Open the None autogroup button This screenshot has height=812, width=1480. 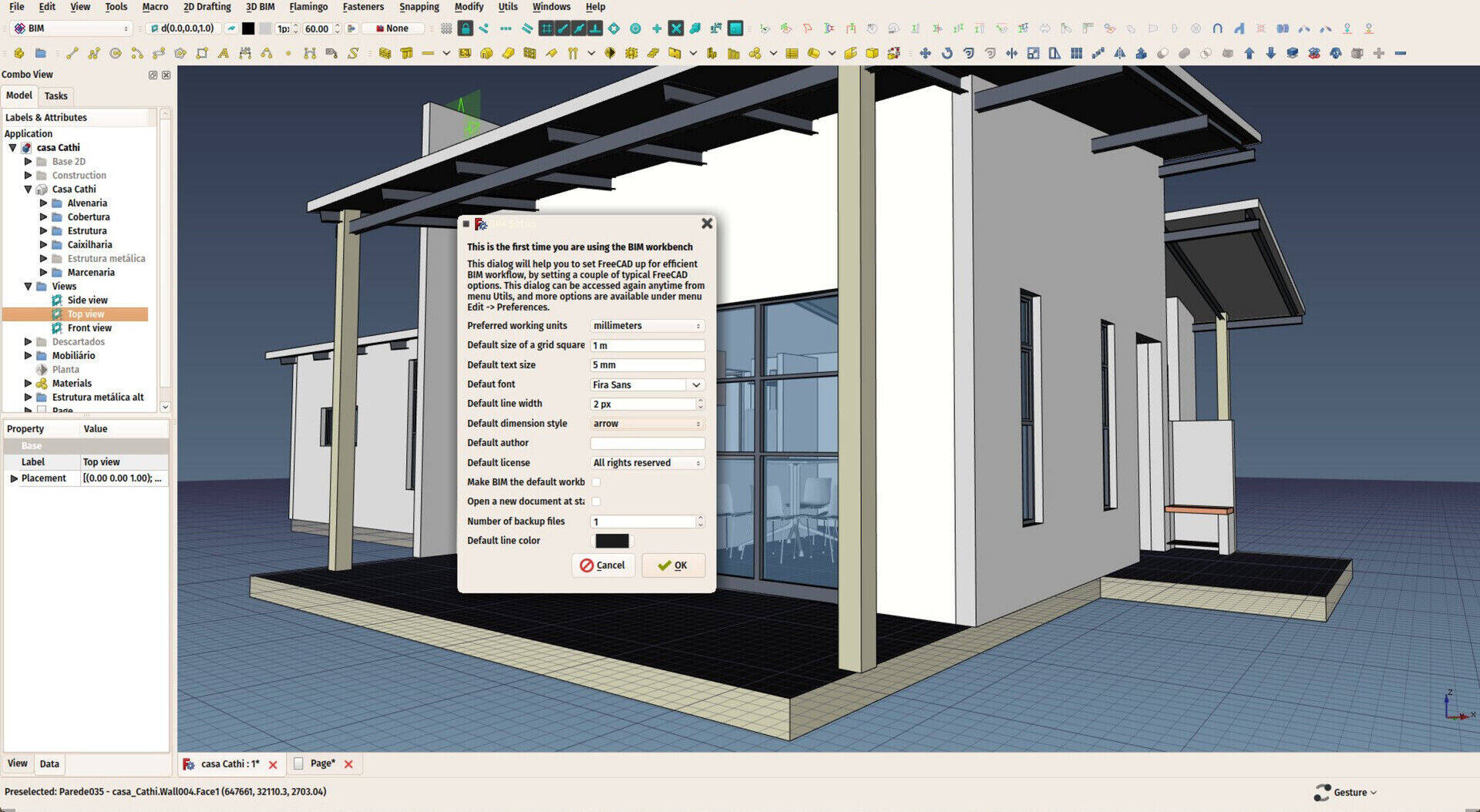click(x=392, y=29)
